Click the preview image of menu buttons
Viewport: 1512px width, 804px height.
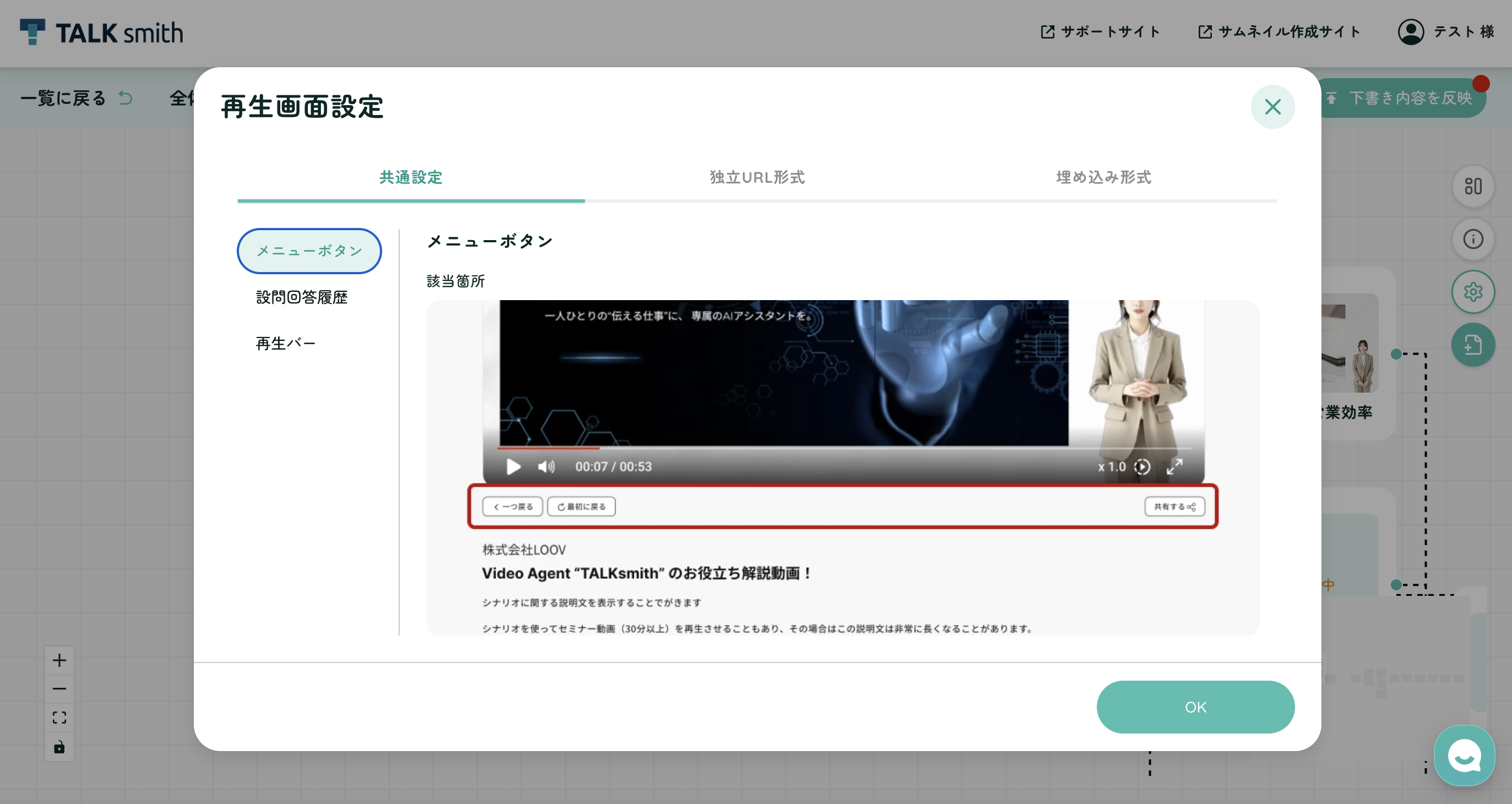[x=843, y=468]
